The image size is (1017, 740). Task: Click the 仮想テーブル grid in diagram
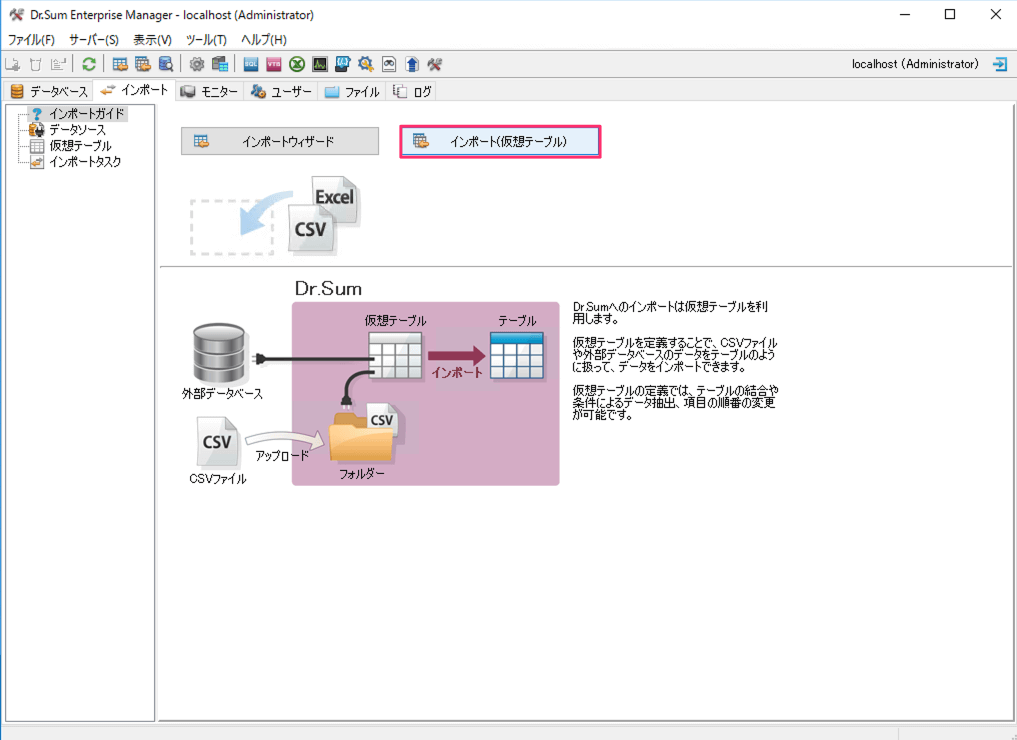point(395,355)
